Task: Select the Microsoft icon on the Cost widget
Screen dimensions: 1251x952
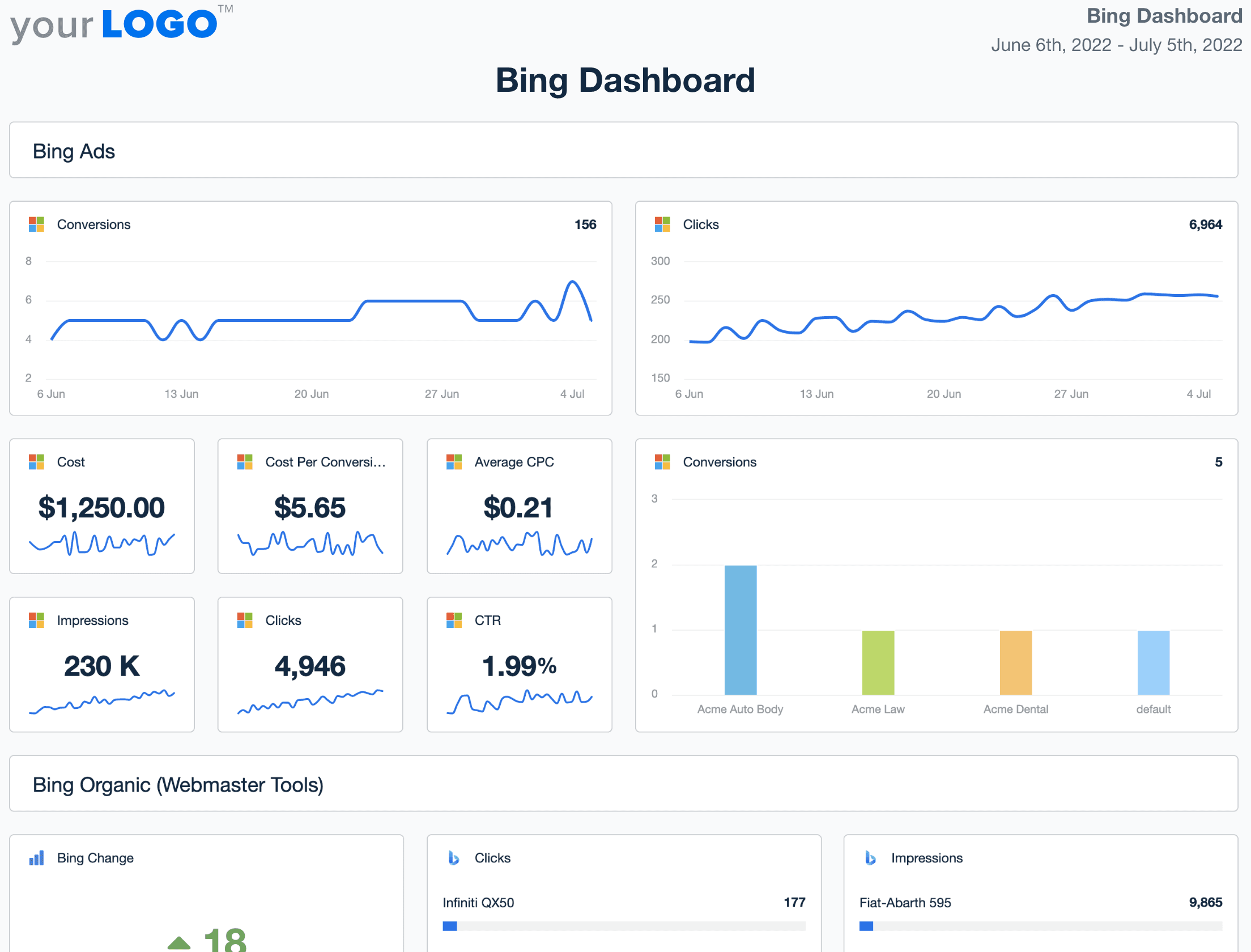Action: (x=36, y=462)
